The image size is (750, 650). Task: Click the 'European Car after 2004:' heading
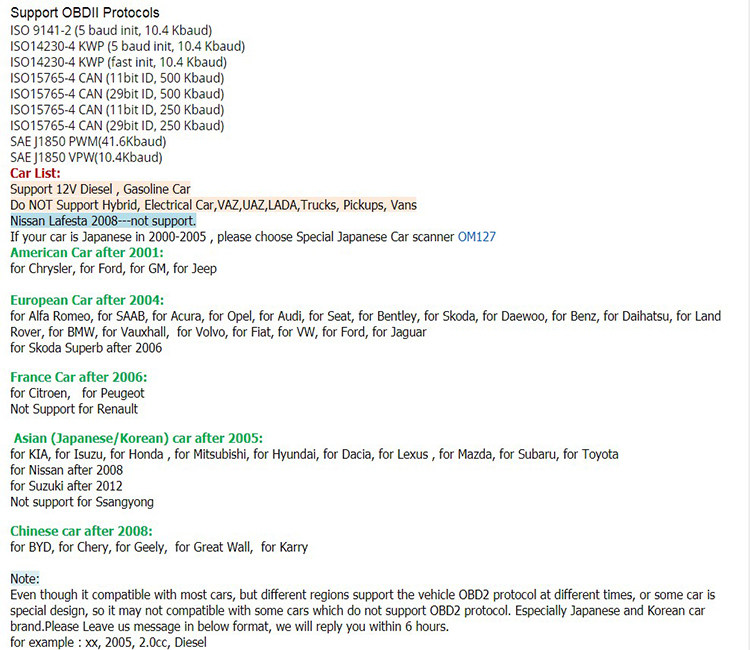point(87,300)
